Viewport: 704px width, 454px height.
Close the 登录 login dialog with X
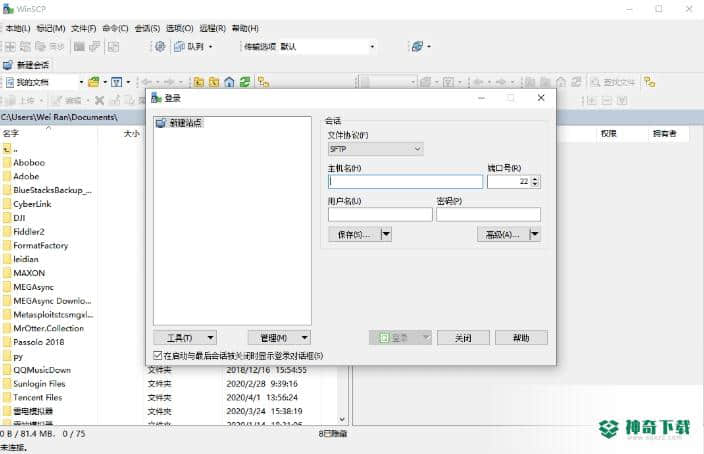541,98
